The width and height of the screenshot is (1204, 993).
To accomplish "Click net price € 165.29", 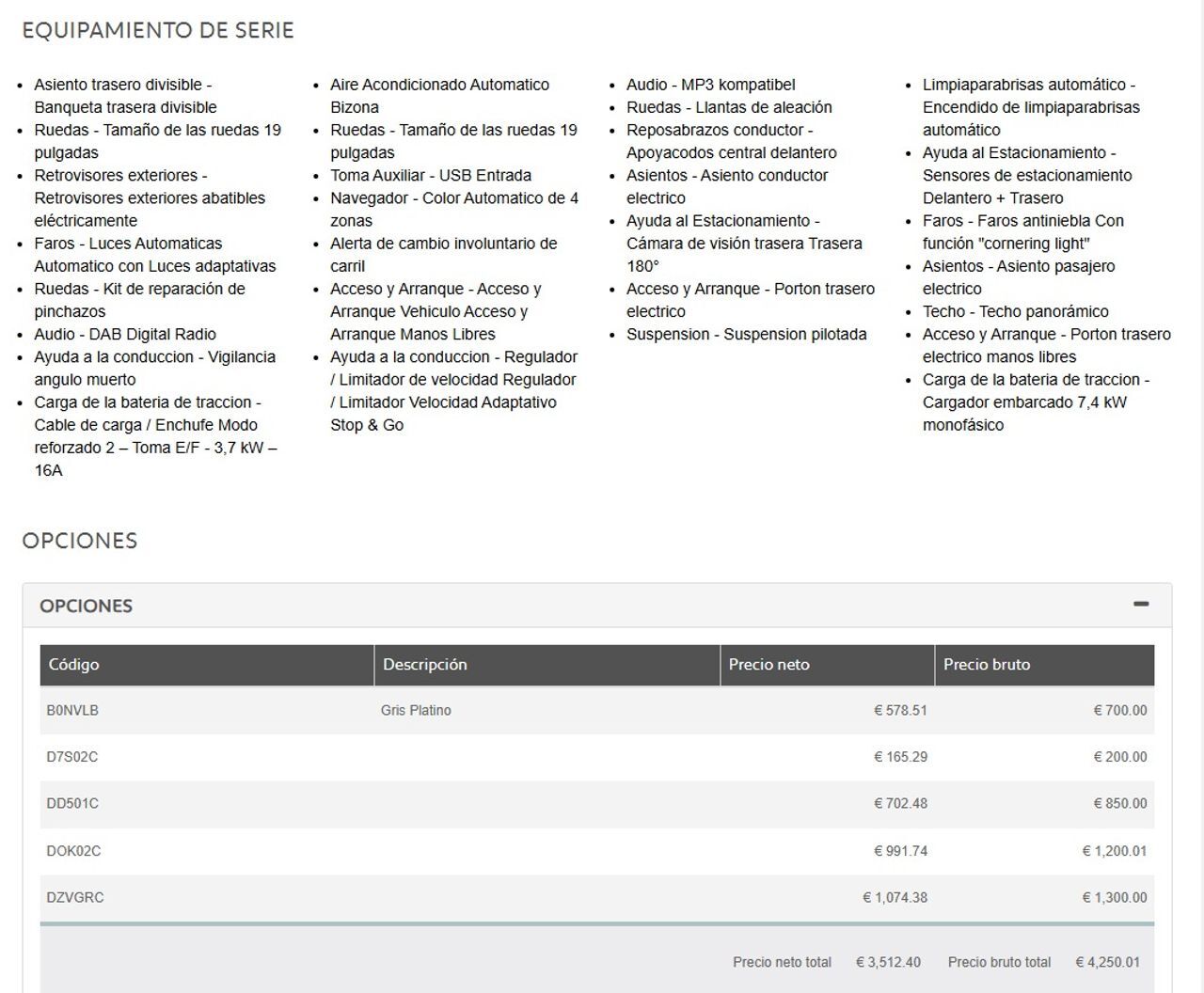I will click(900, 757).
